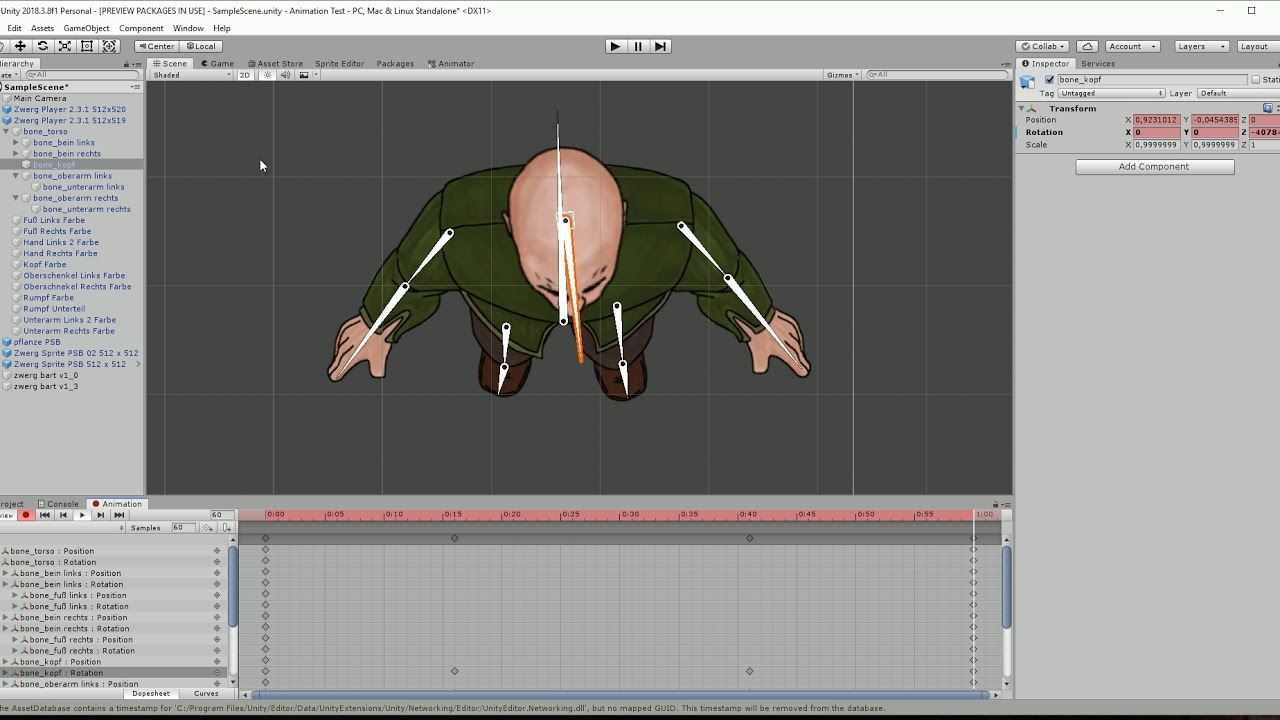This screenshot has height=720, width=1280.
Task: Click the Samples value input field
Action: [x=183, y=527]
